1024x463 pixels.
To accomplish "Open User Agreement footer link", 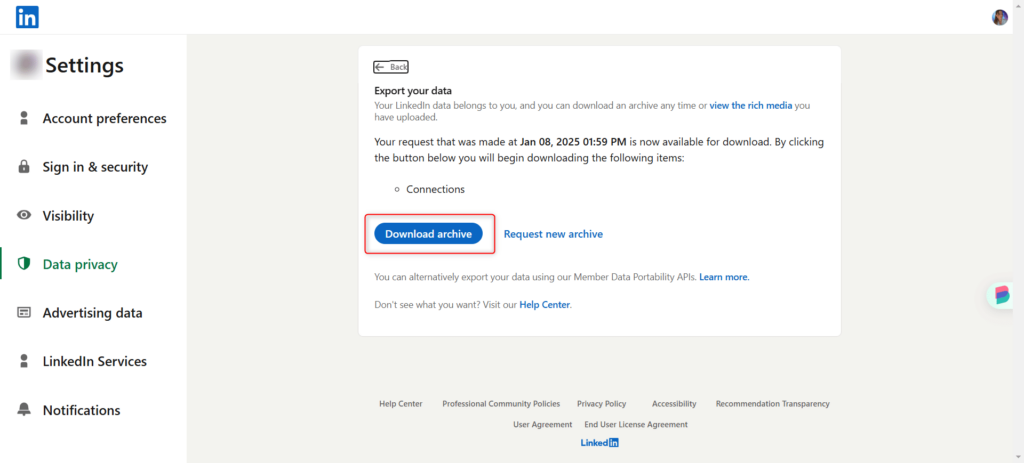I will (x=543, y=424).
